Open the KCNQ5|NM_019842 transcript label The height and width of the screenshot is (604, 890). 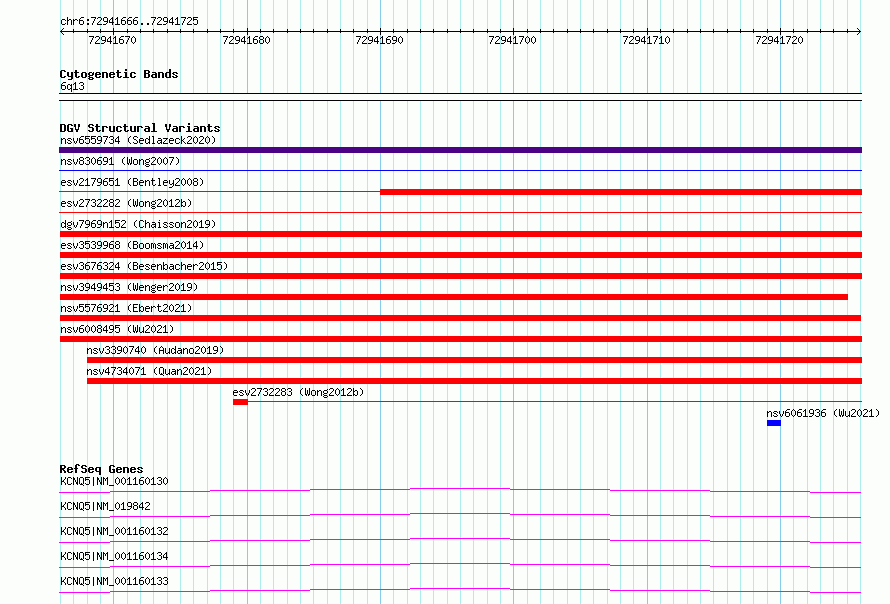pos(105,506)
